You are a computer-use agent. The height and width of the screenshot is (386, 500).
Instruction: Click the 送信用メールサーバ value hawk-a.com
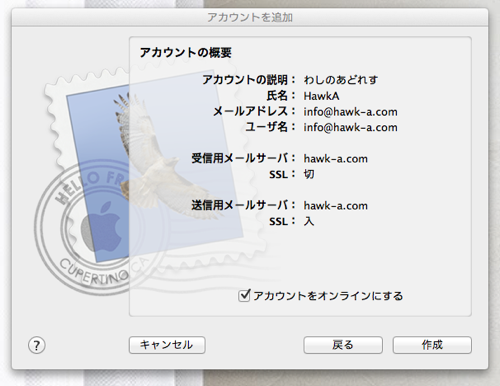coord(335,206)
